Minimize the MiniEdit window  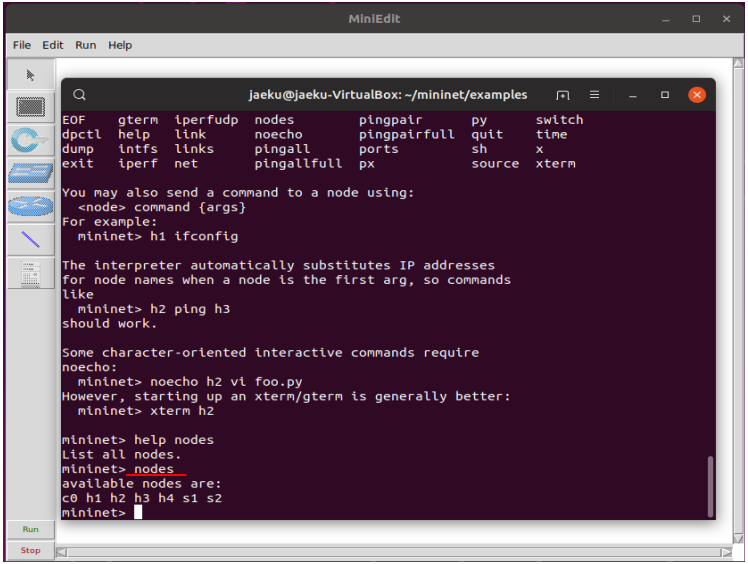click(665, 20)
